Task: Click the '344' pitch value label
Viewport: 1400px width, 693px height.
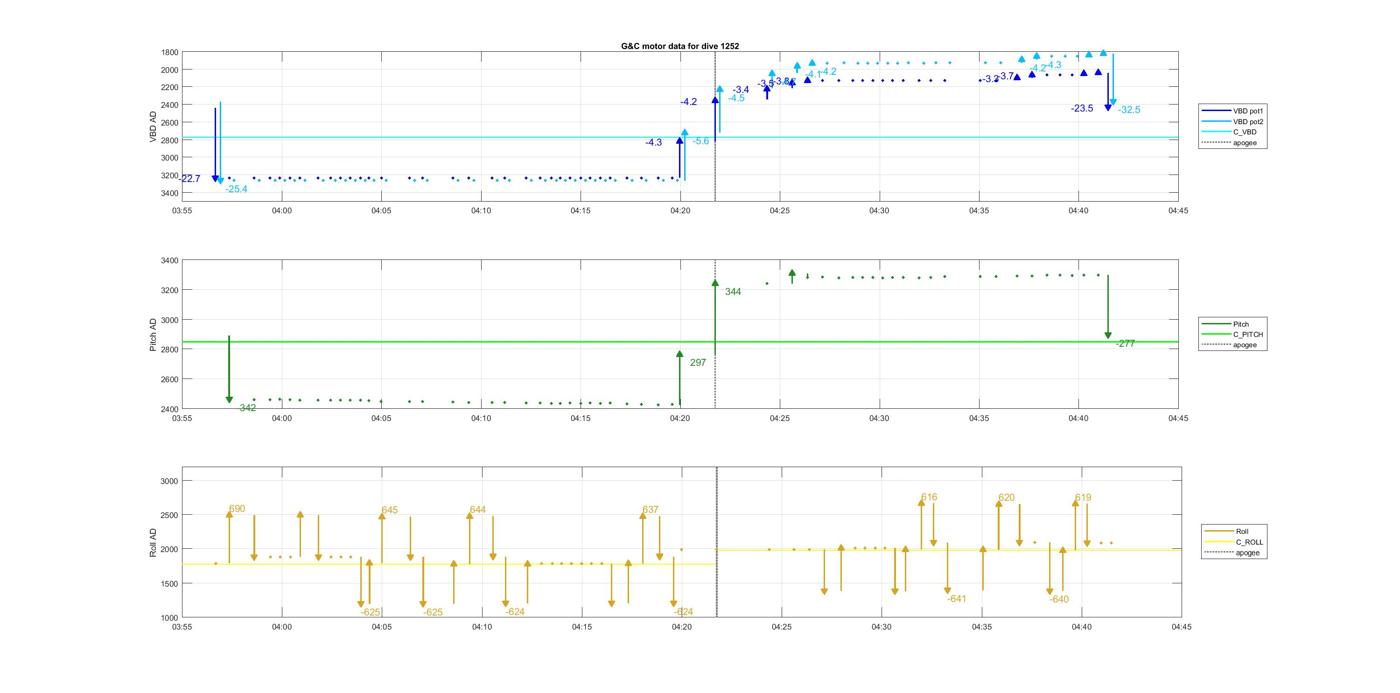Action: click(733, 292)
